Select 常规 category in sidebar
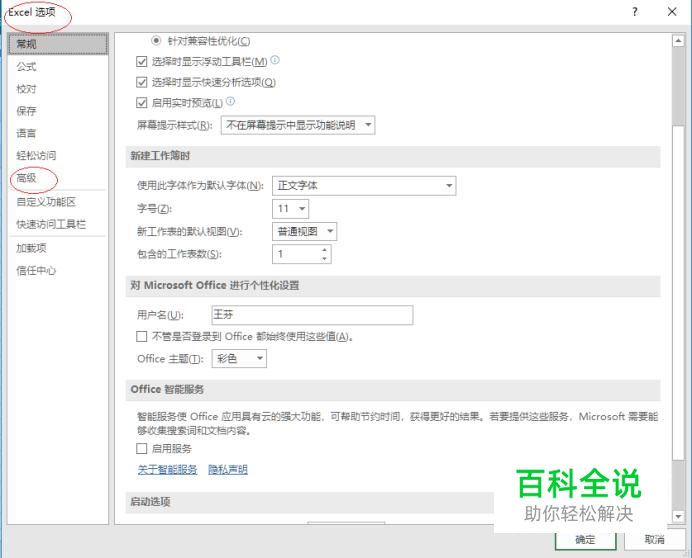Screen dimensions: 692x558 click(58, 44)
